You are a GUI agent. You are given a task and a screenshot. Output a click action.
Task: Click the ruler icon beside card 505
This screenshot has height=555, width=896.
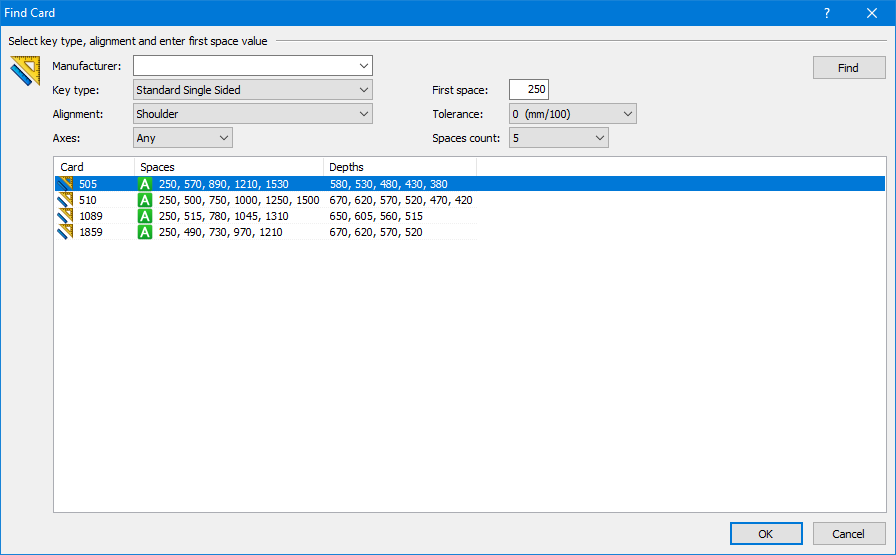click(x=66, y=184)
